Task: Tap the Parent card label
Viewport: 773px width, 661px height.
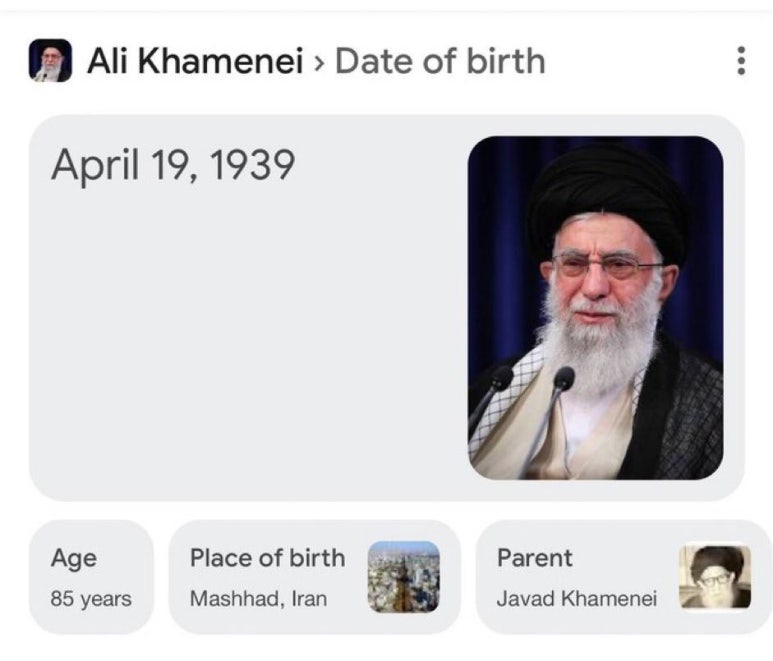Action: coord(534,558)
